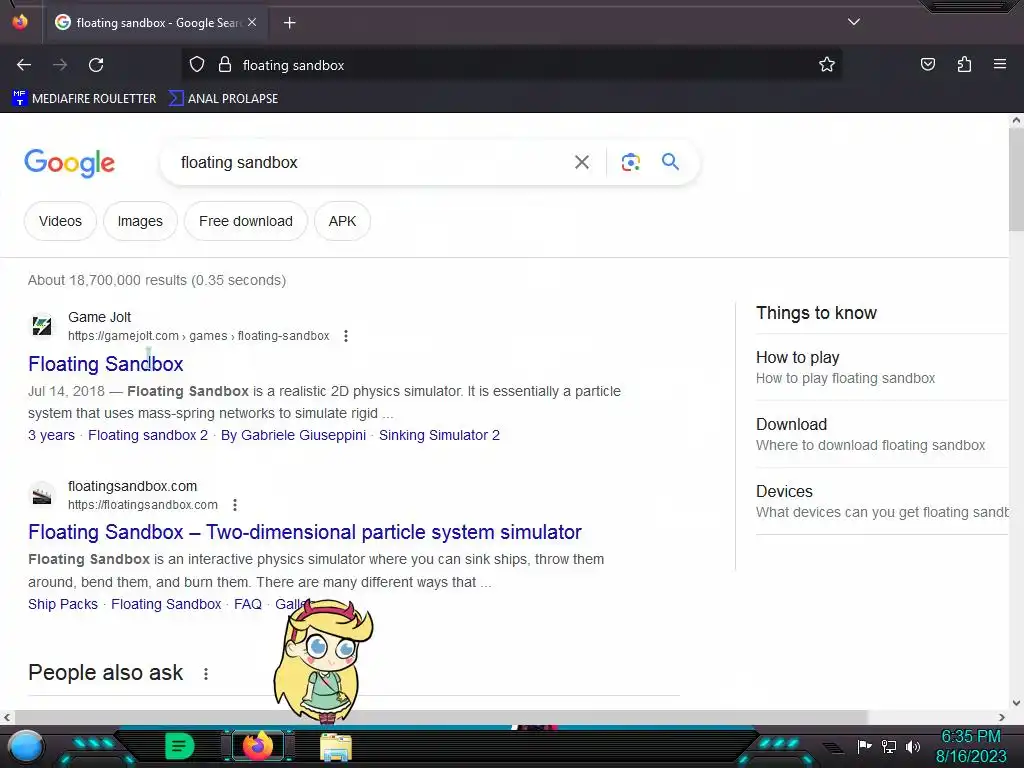1024x768 pixels.
Task: Open Firefox View icon
Action: [x=20, y=22]
